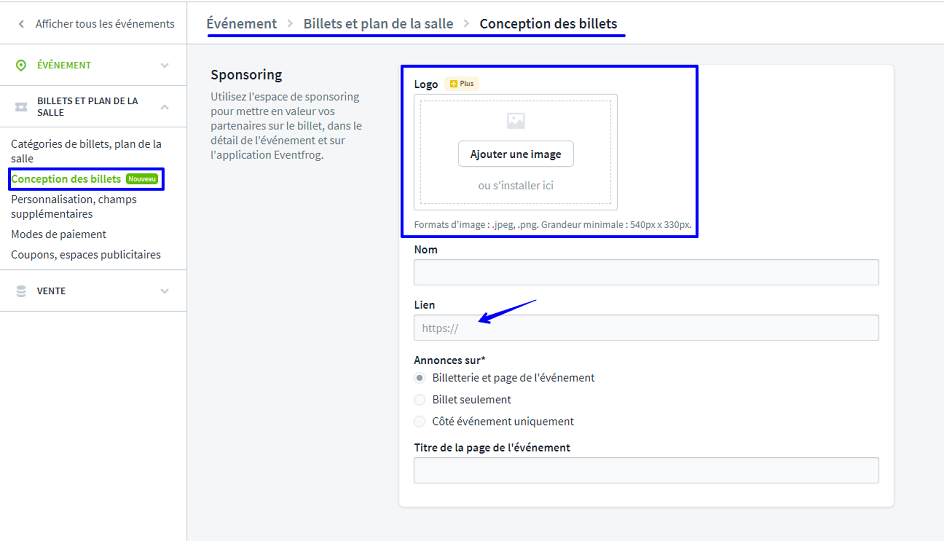Choose Côté événement uniquement option
The image size is (944, 541).
pyautogui.click(x=420, y=422)
